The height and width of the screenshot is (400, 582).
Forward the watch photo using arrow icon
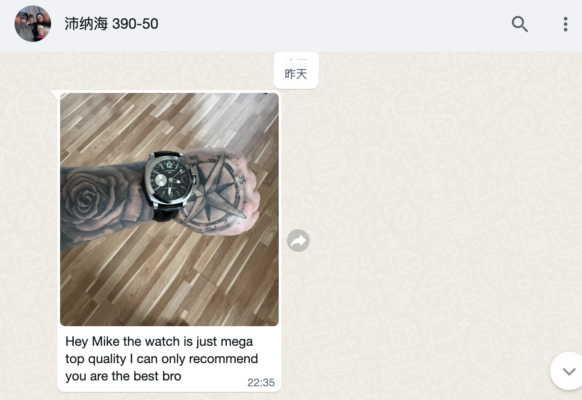[x=298, y=240]
